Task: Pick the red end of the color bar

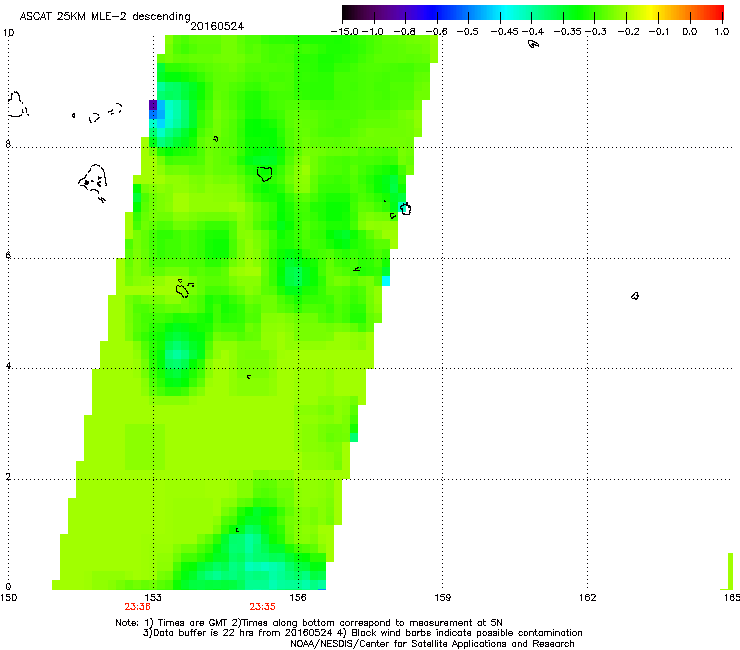Action: pyautogui.click(x=717, y=13)
